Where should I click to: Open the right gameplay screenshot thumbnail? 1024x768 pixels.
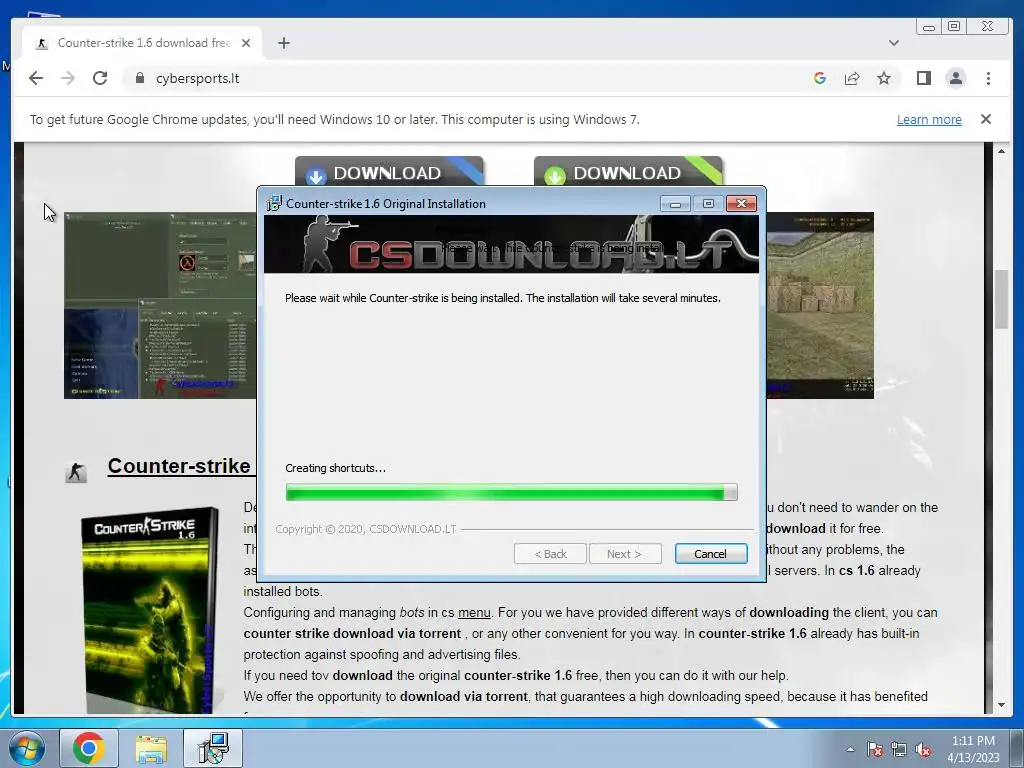[820, 305]
